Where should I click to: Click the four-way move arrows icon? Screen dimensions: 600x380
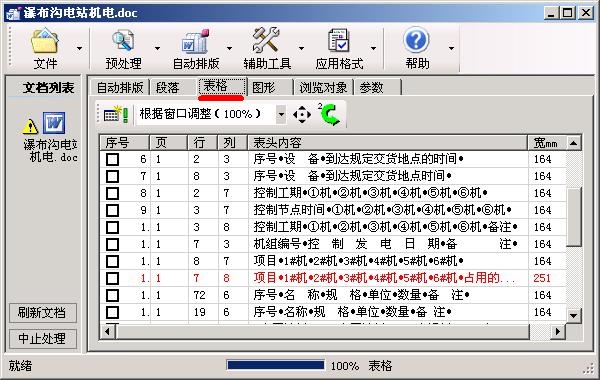pos(302,114)
